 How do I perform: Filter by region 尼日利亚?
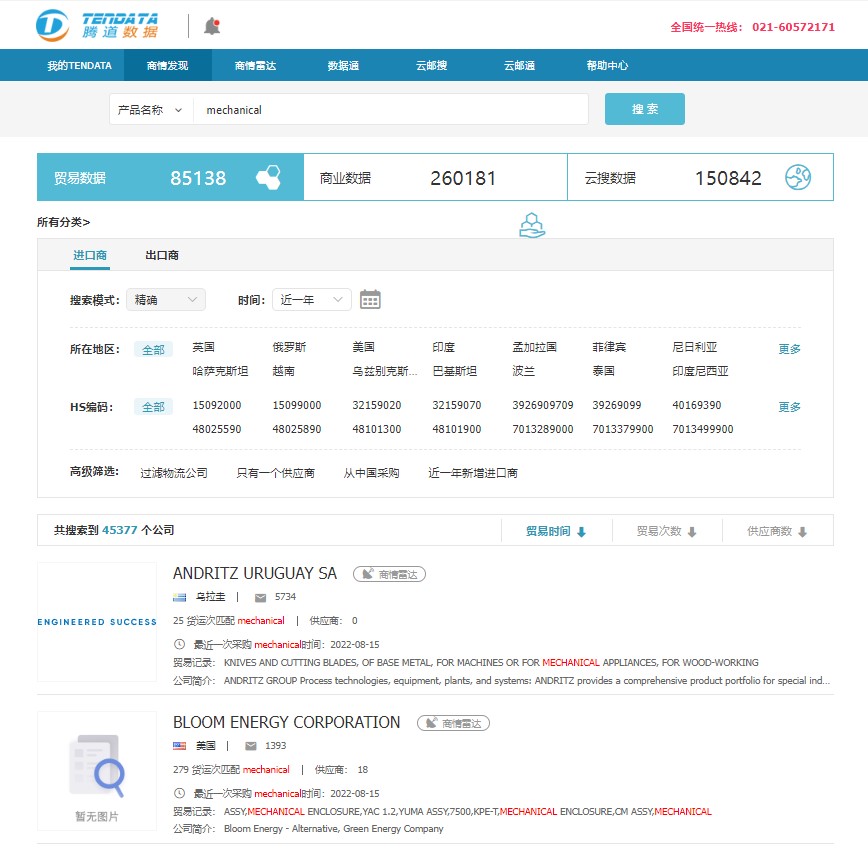click(695, 347)
